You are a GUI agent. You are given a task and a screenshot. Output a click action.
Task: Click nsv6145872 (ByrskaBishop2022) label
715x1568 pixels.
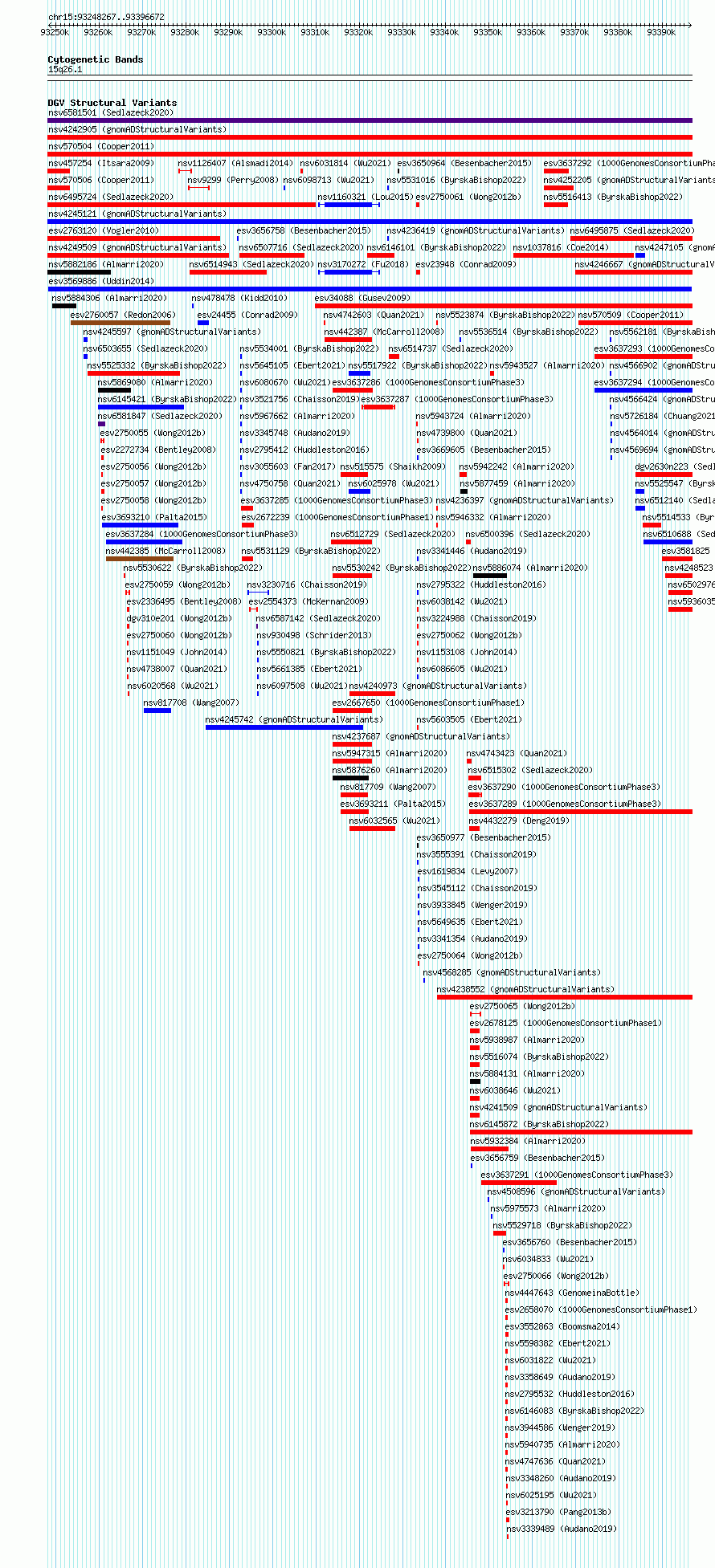(540, 1124)
